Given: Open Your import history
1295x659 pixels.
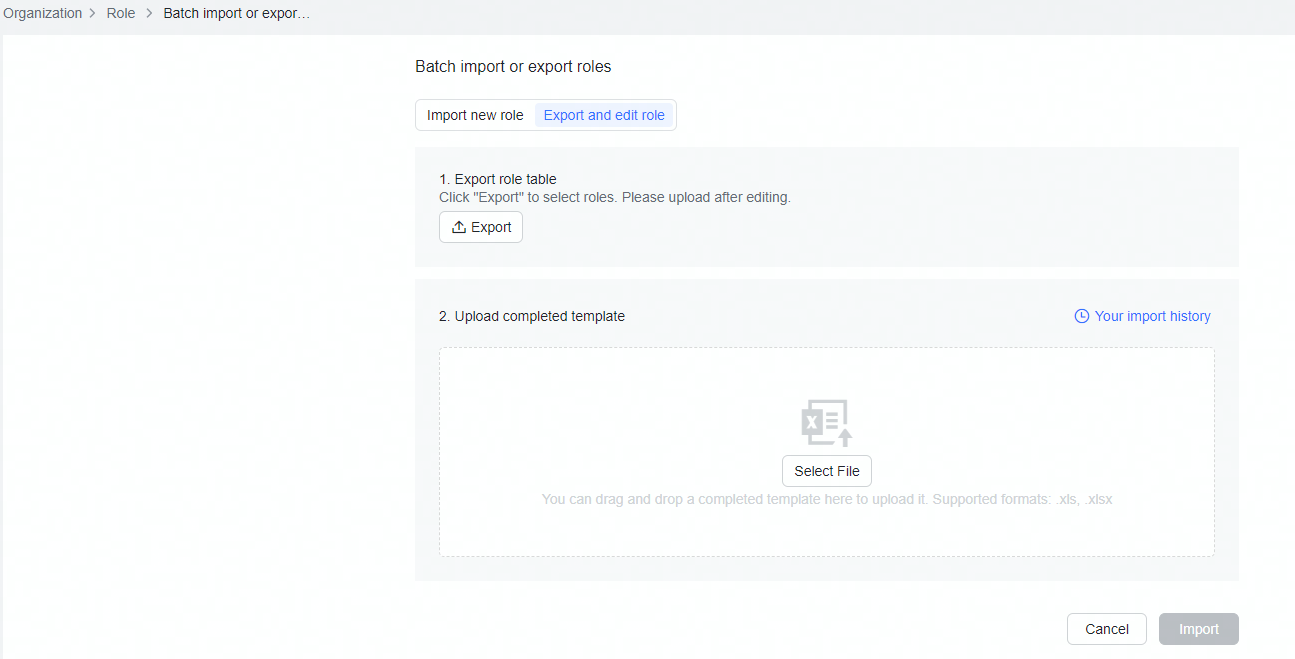Looking at the screenshot, I should pyautogui.click(x=1151, y=315).
